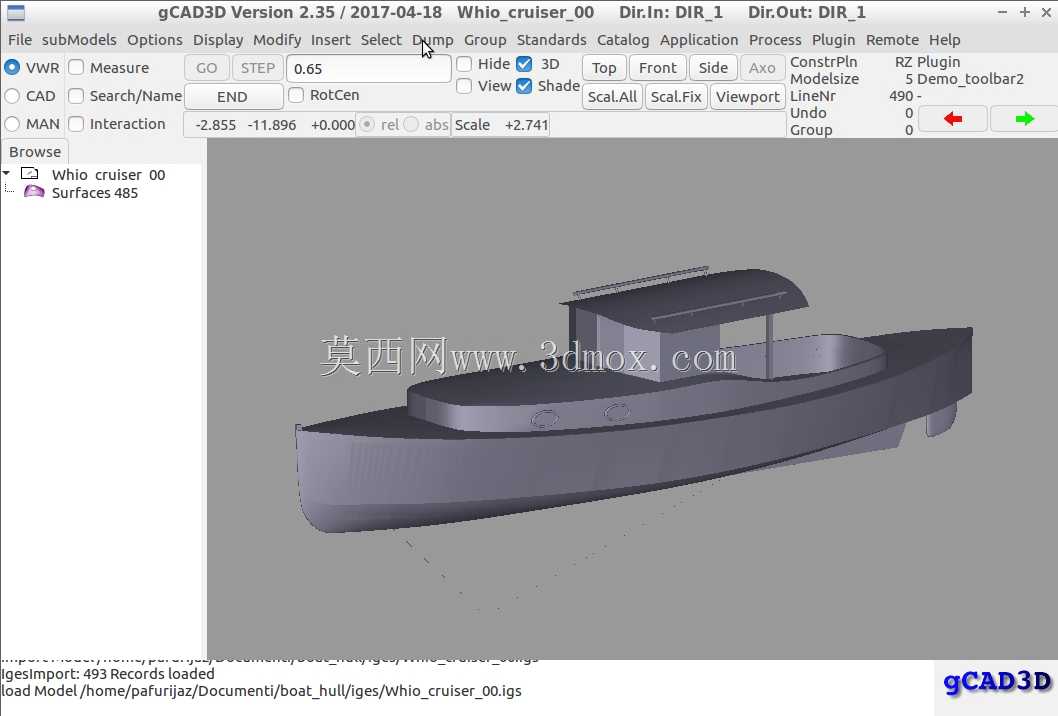Click the green redo arrow icon
The width and height of the screenshot is (1058, 716).
pyautogui.click(x=1024, y=119)
